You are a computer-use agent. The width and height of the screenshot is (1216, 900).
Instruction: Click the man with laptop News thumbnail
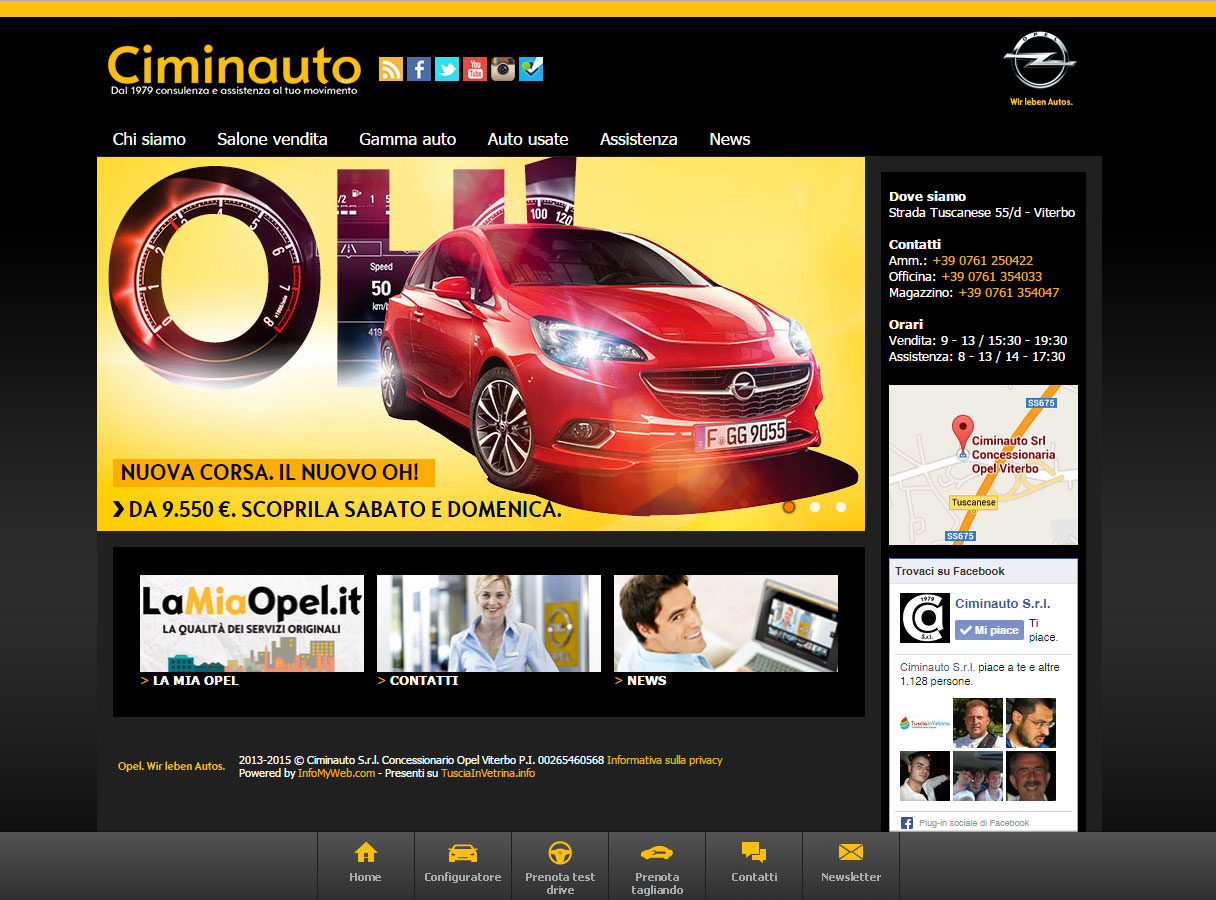click(726, 623)
